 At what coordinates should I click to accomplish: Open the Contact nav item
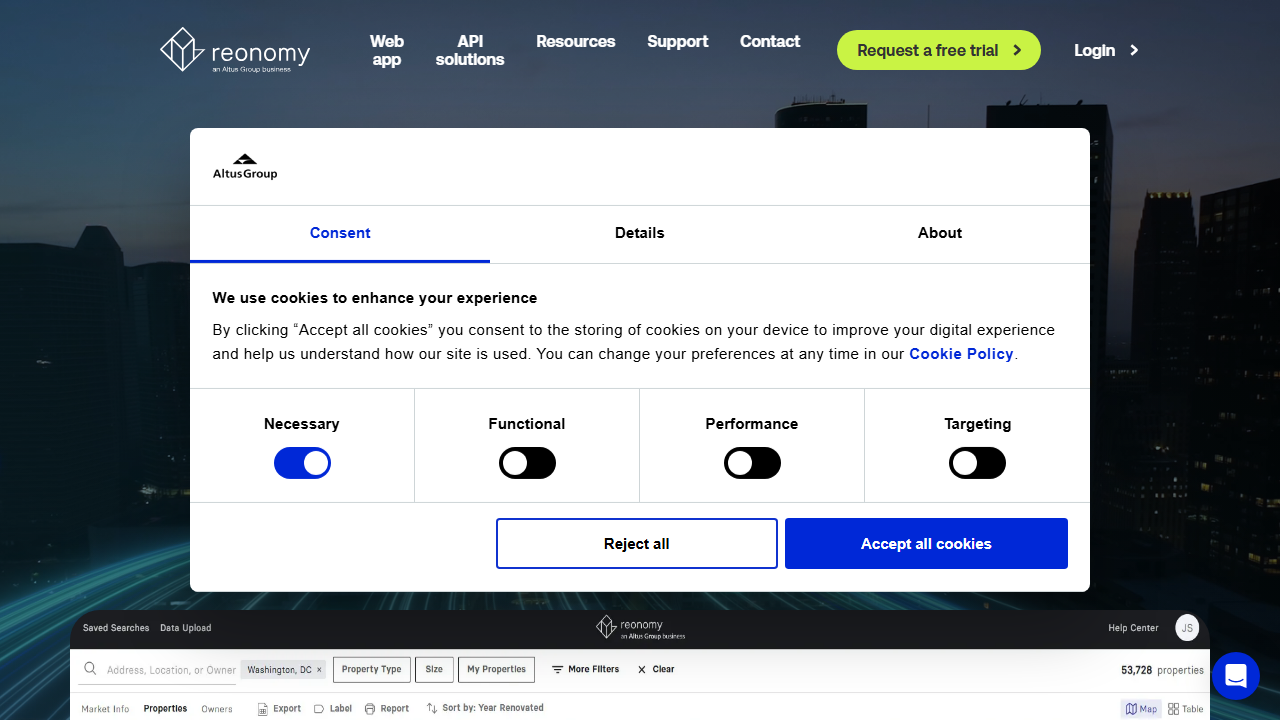770,41
